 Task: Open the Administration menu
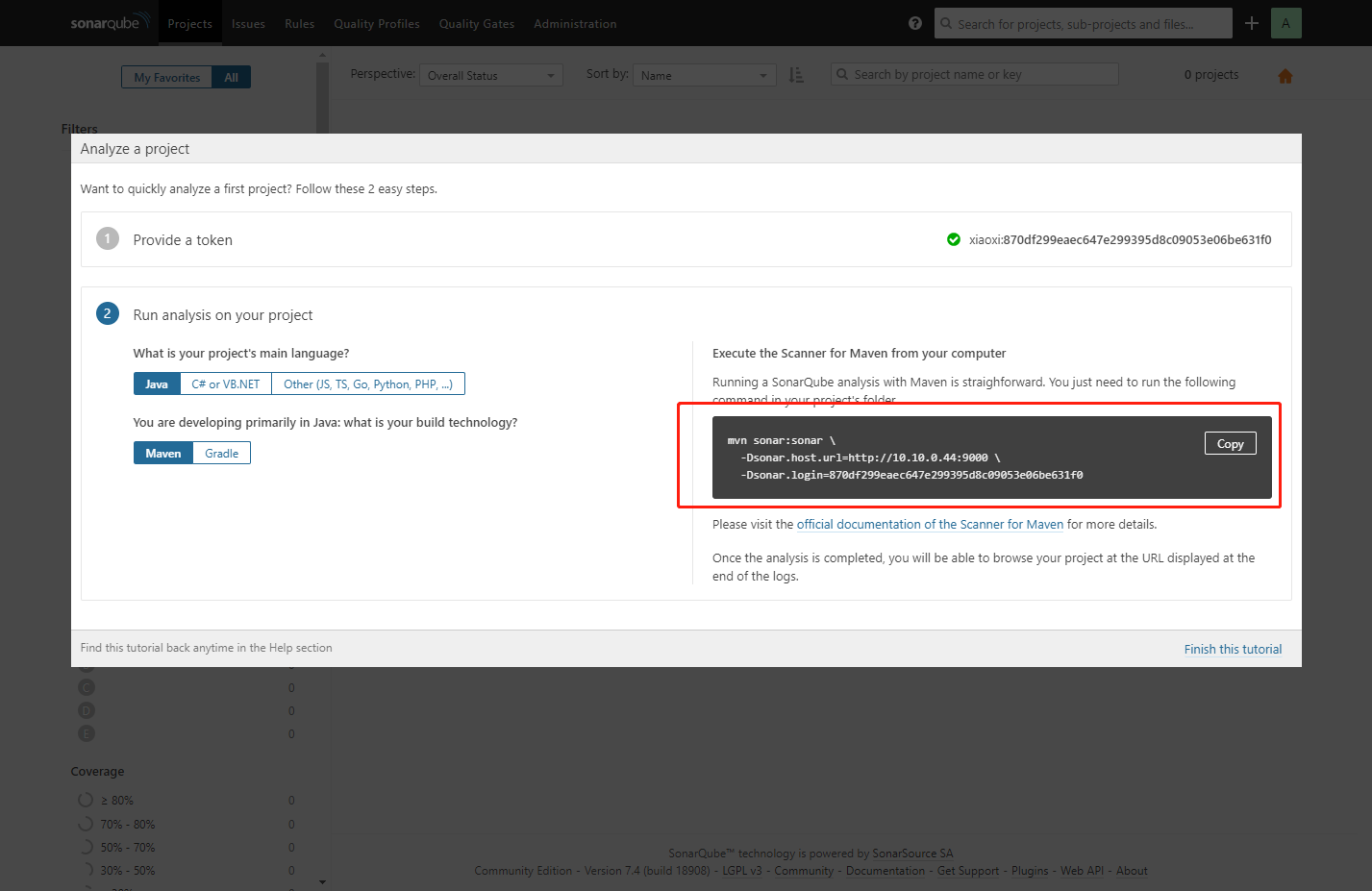[x=575, y=23]
